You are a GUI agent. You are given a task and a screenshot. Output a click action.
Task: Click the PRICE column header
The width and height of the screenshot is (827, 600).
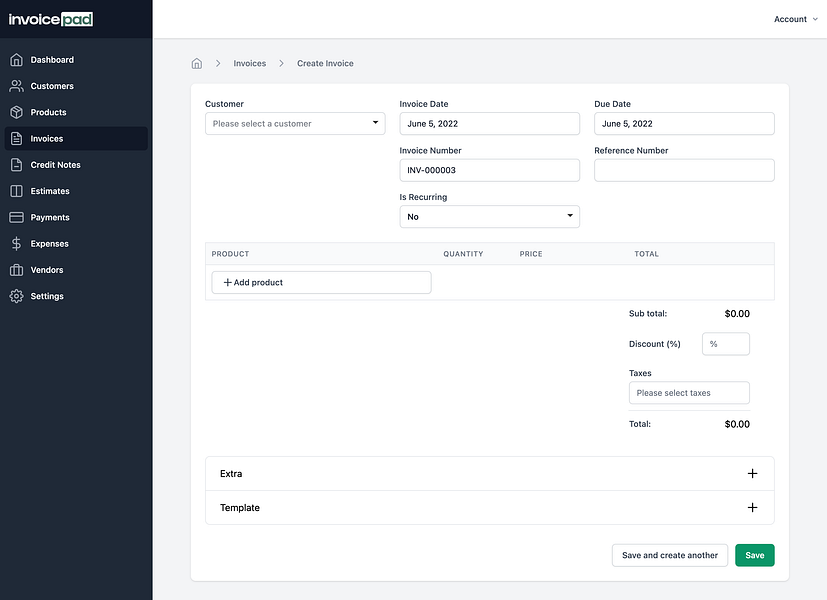click(531, 254)
